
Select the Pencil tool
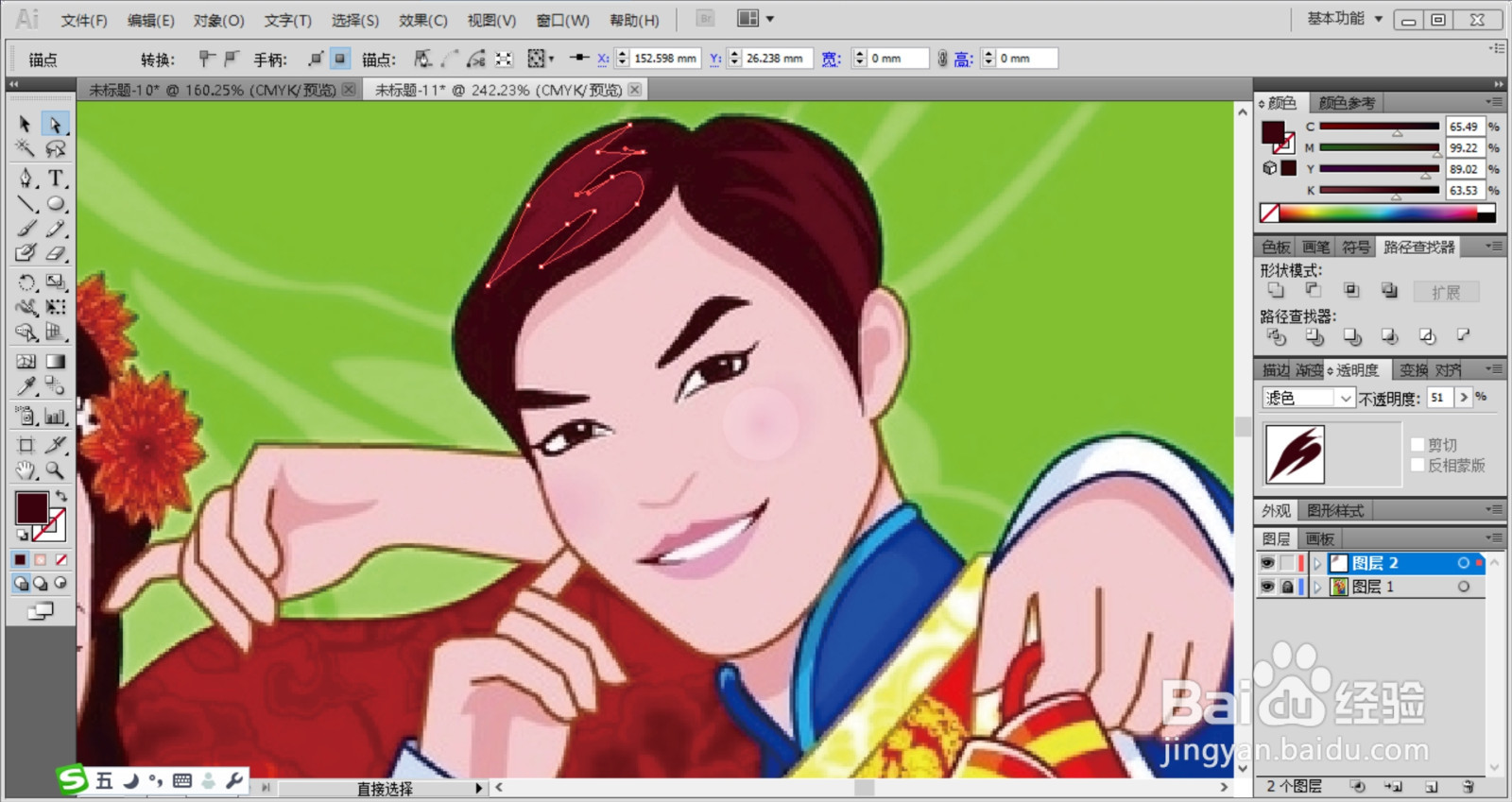56,228
